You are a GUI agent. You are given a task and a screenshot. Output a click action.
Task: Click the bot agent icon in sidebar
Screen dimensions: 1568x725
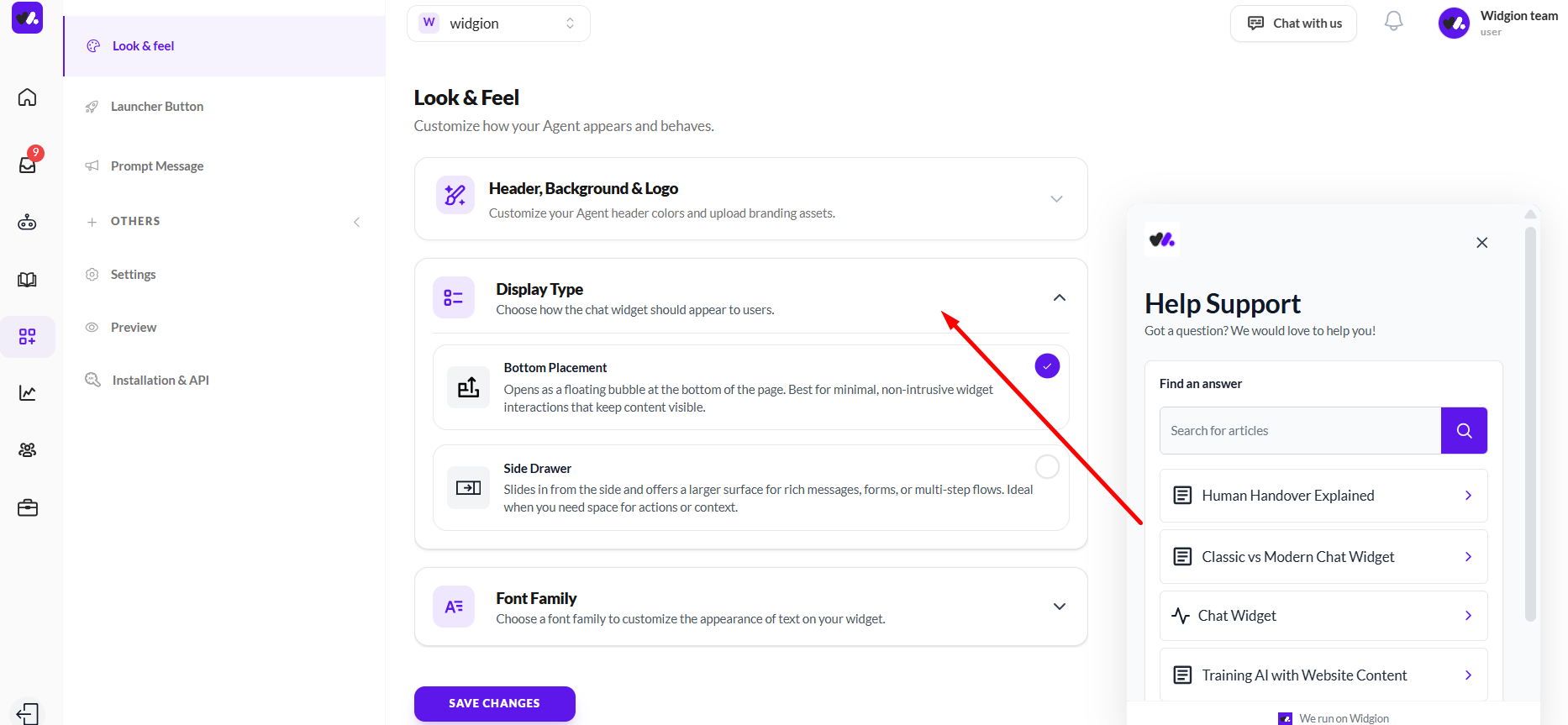(28, 223)
